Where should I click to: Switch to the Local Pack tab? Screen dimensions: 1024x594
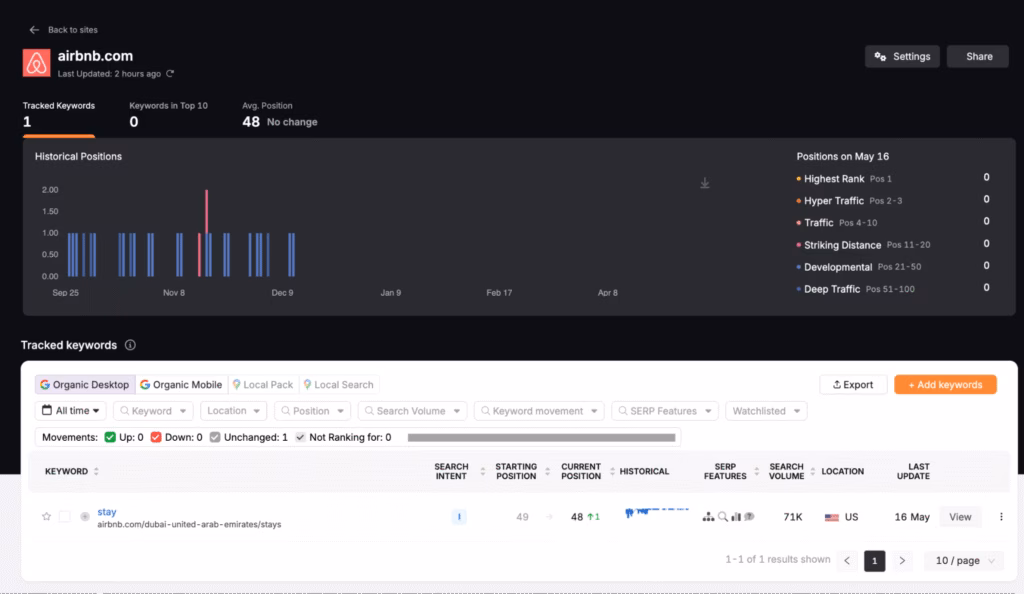pos(262,385)
